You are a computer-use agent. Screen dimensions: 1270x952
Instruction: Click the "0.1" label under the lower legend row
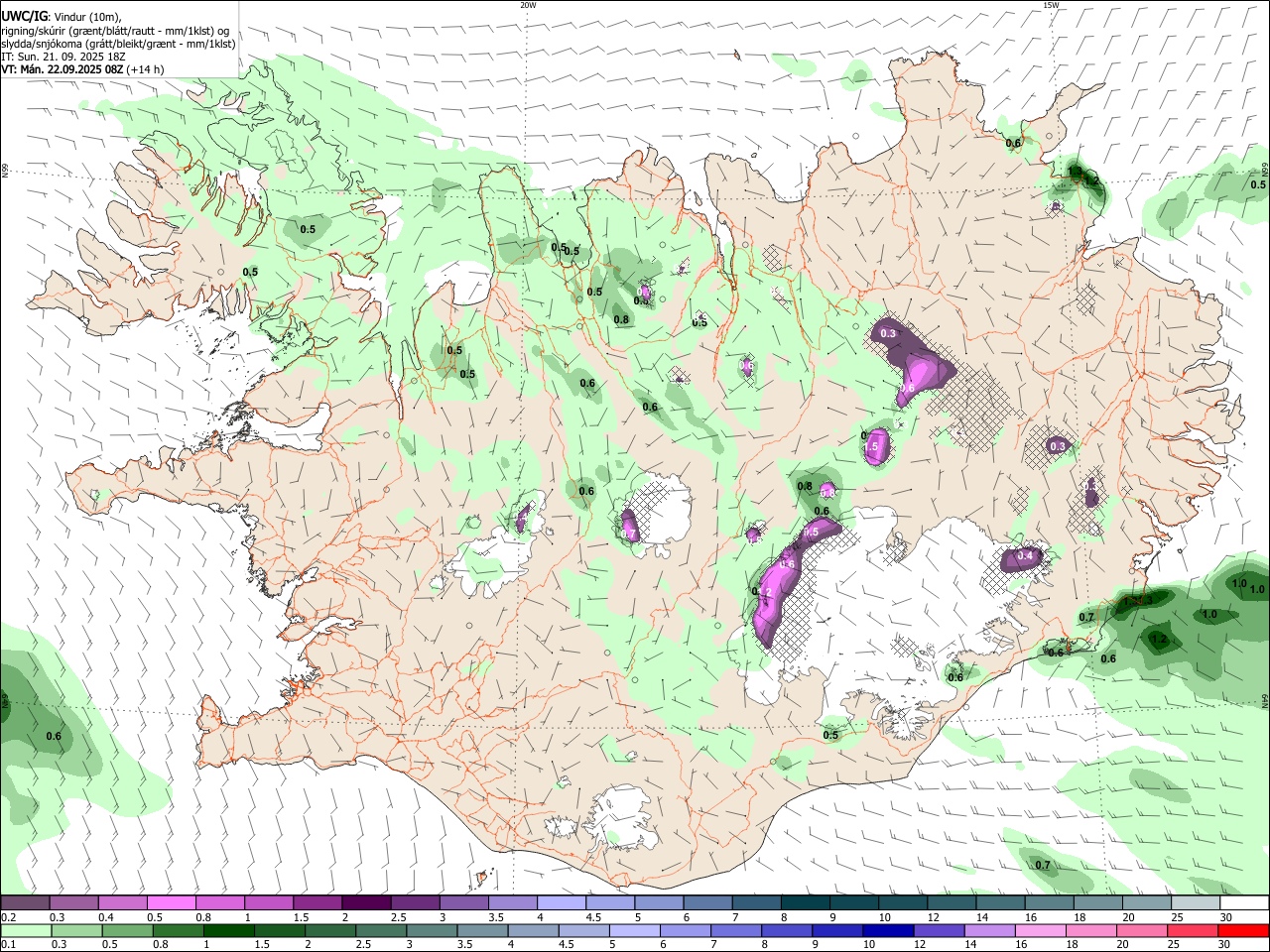(x=8, y=945)
